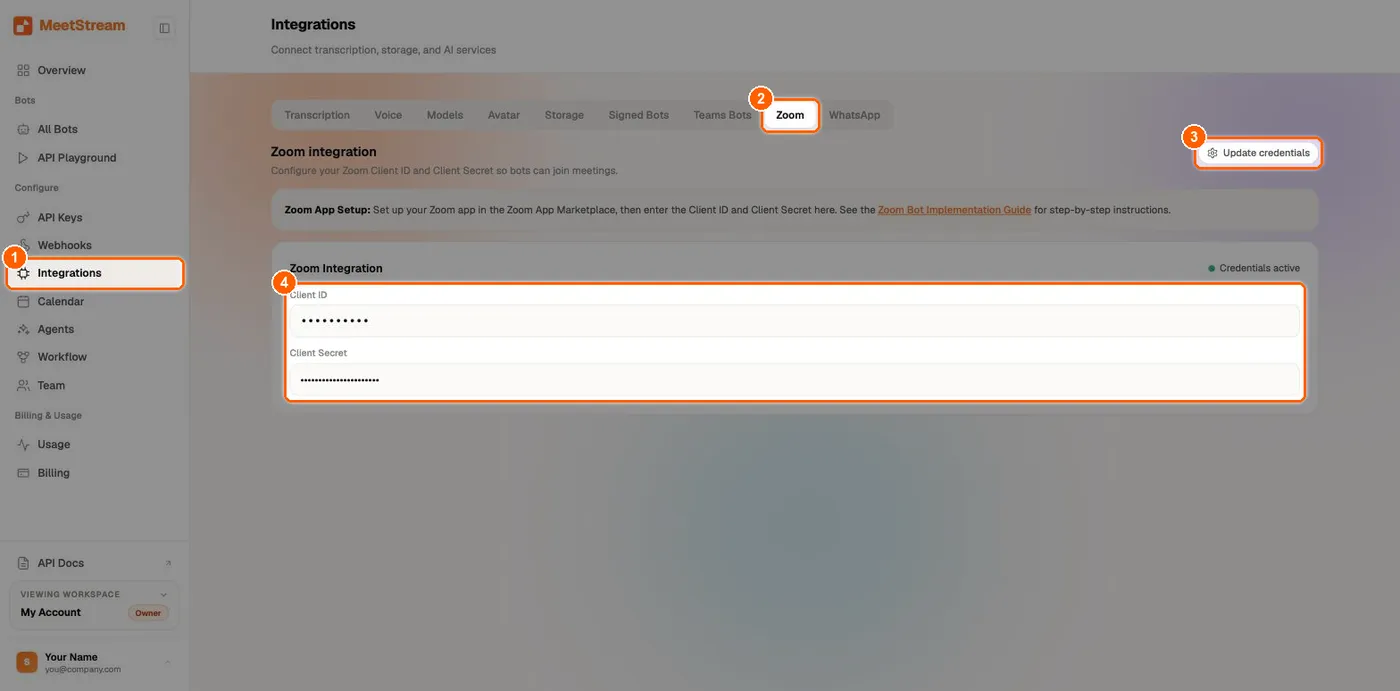The width and height of the screenshot is (1400, 691).
Task: Switch to the Teams Bots tab
Action: (x=722, y=115)
